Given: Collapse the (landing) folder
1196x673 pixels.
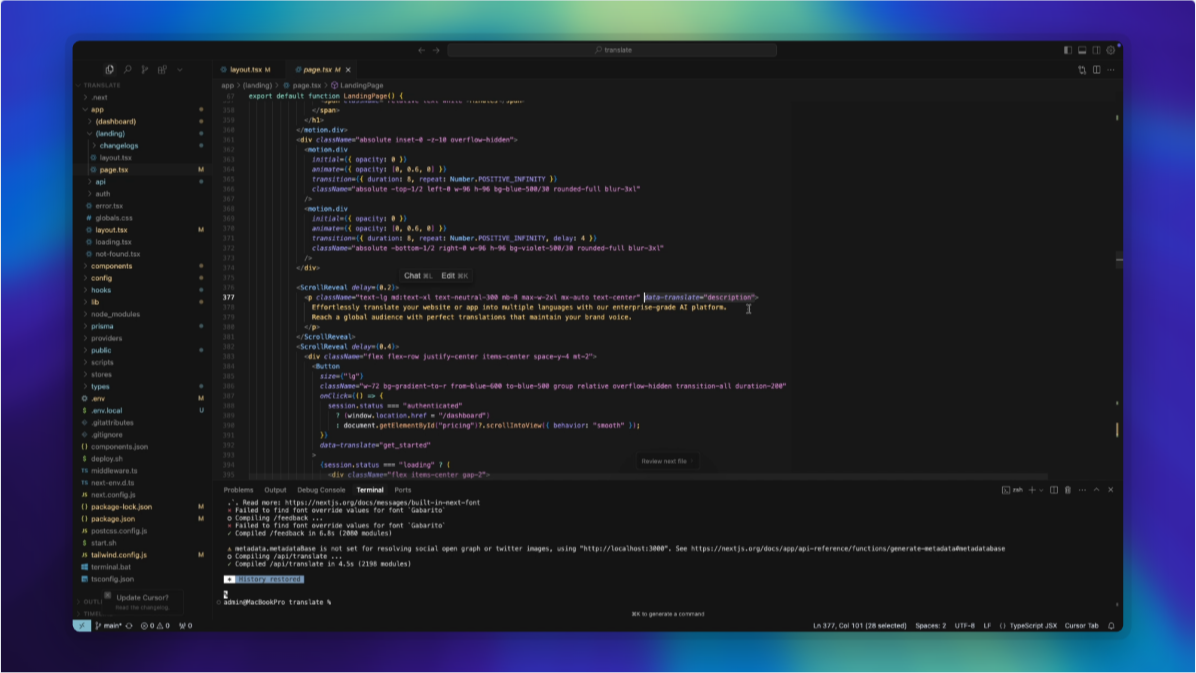Looking at the screenshot, I should [x=110, y=134].
